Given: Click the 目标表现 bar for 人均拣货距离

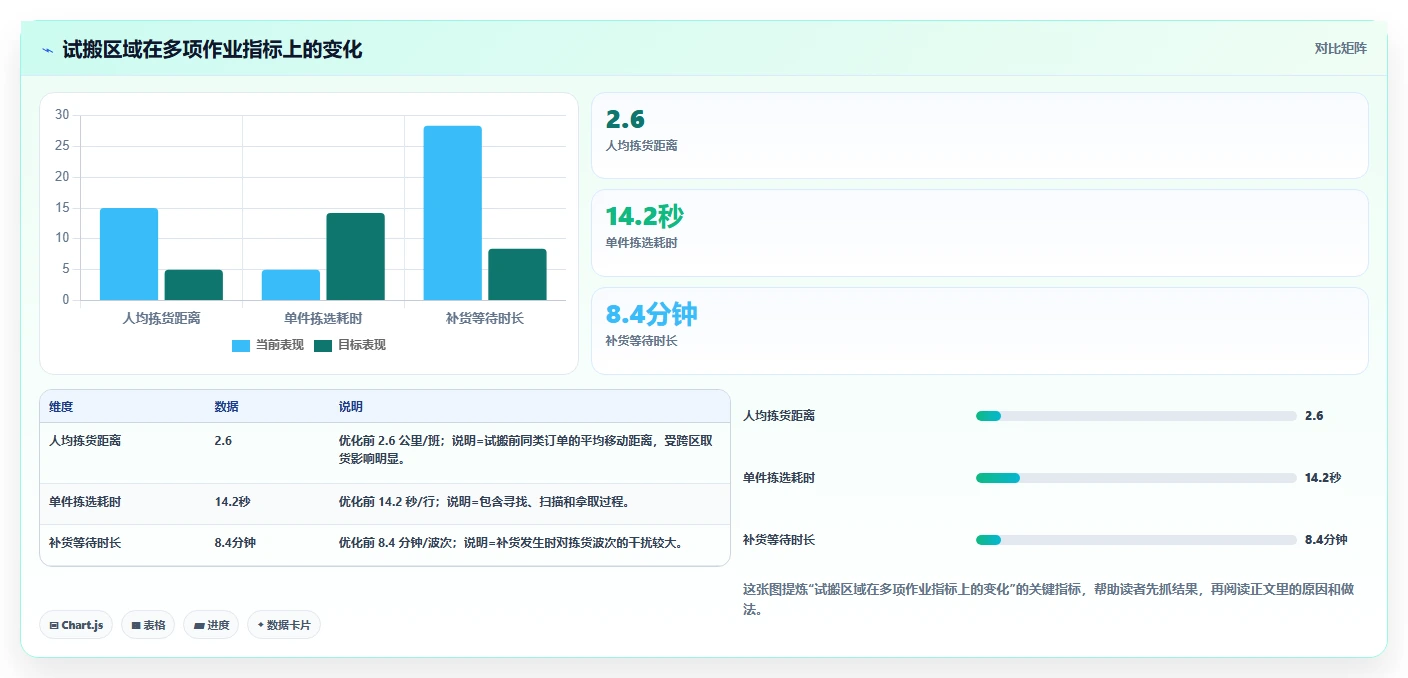Looking at the screenshot, I should coord(194,285).
